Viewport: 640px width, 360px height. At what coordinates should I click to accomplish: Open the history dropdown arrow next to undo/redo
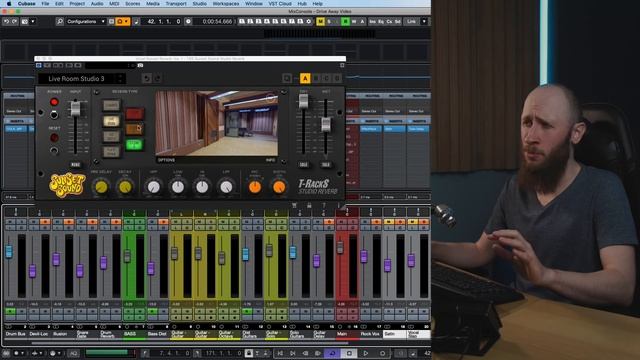pos(33,21)
